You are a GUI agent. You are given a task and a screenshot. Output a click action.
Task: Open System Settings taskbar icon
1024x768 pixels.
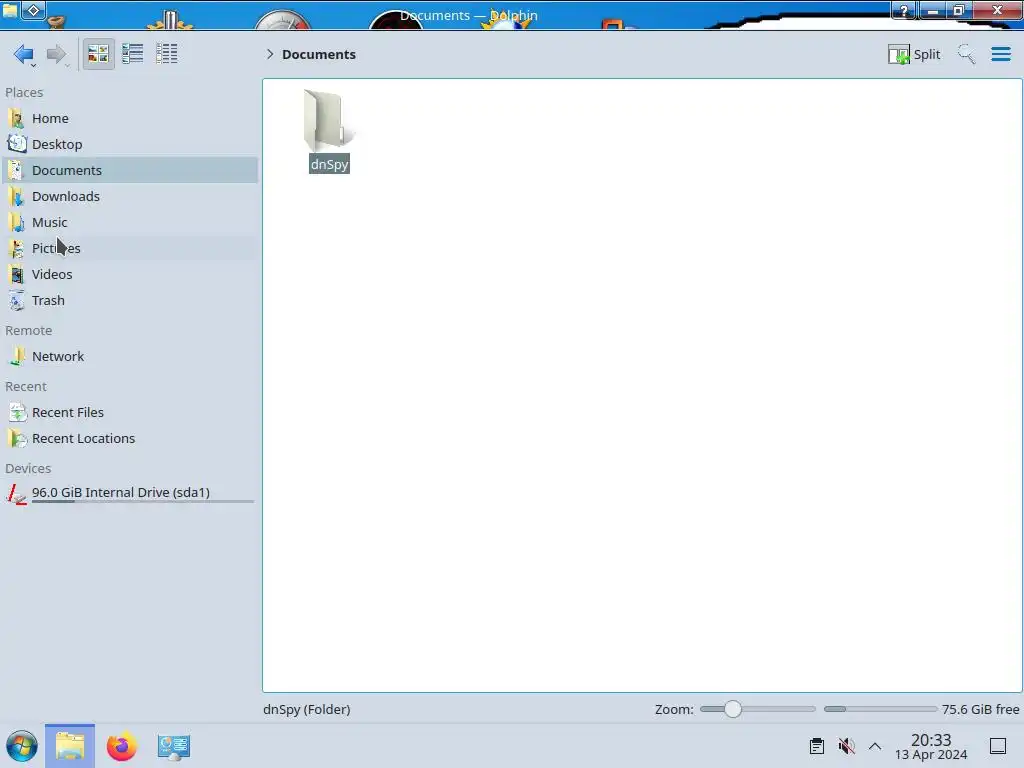[x=174, y=747]
